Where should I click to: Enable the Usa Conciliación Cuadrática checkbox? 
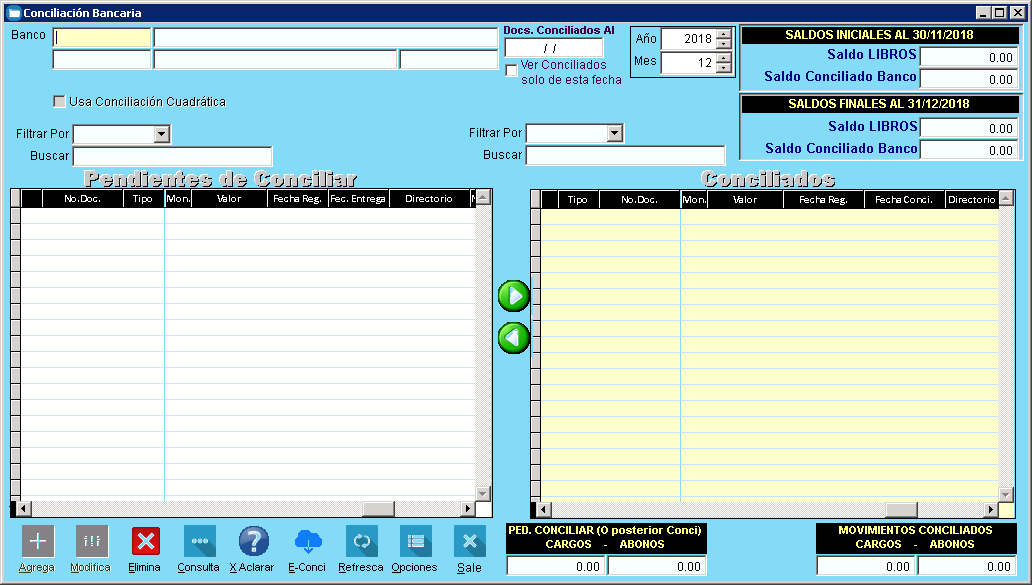(60, 102)
